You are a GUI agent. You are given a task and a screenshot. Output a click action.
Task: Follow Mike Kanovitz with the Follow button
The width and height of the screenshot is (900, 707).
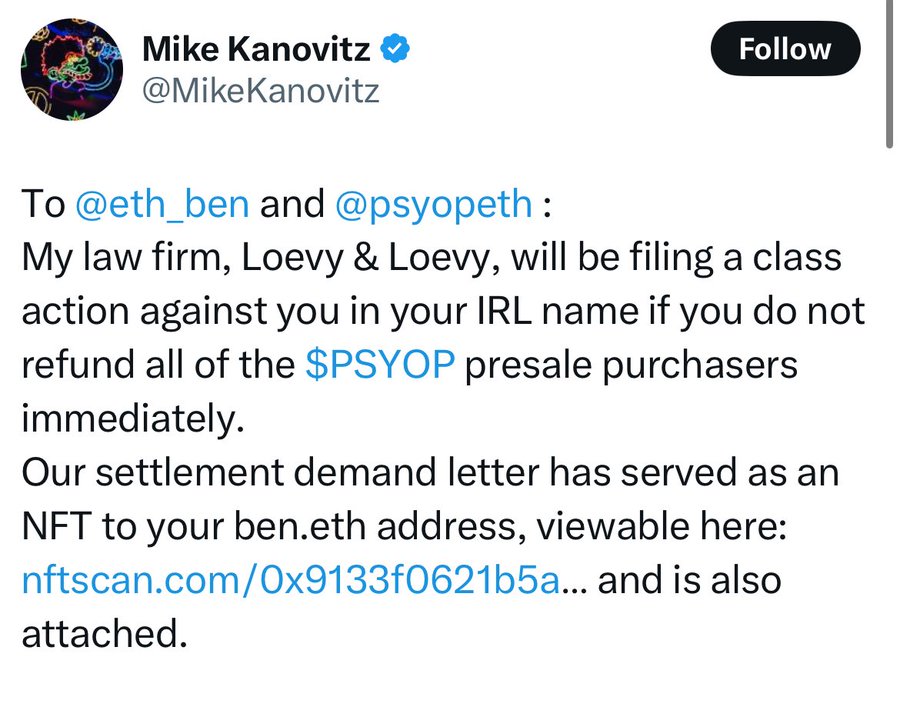785,49
